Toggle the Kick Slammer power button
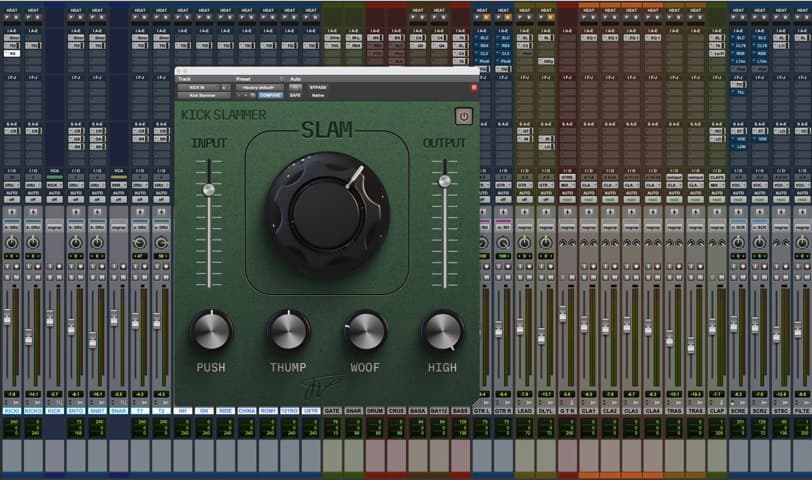 [463, 117]
